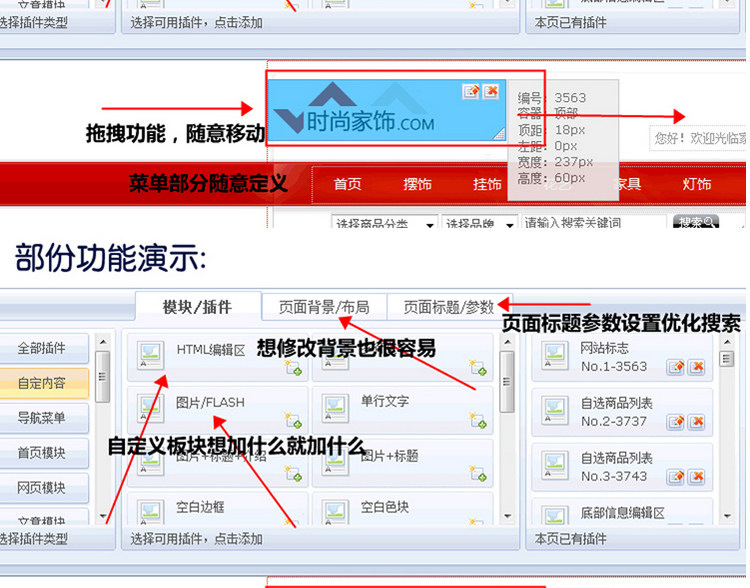
Task: Open the 家具 navigation menu item
Action: [x=628, y=184]
